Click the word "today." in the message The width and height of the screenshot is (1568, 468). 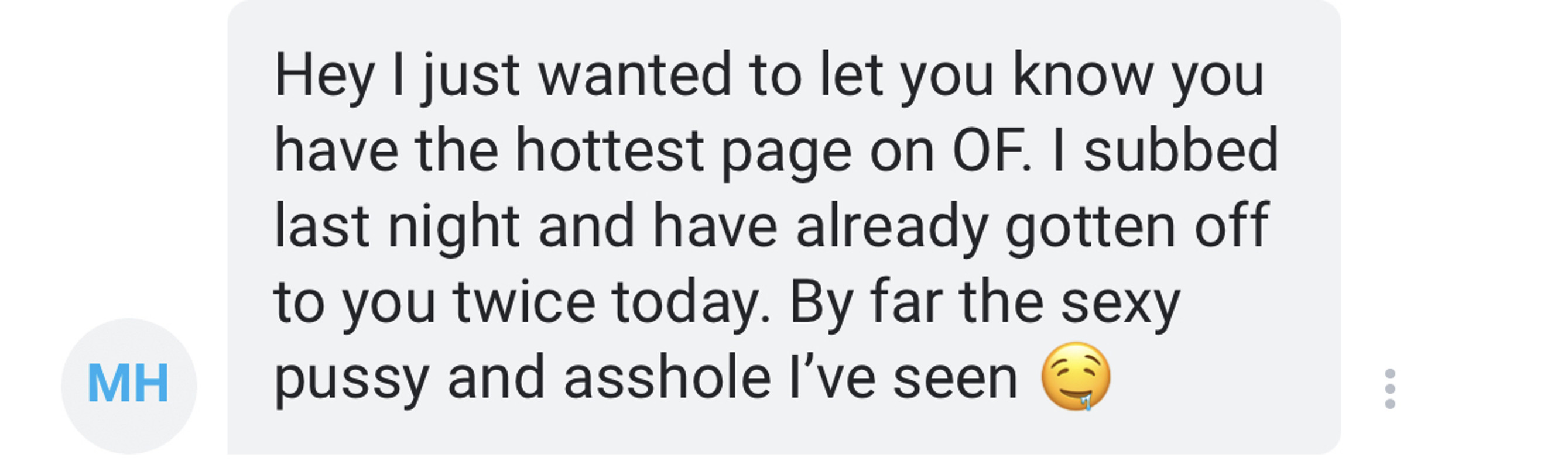[x=691, y=306]
